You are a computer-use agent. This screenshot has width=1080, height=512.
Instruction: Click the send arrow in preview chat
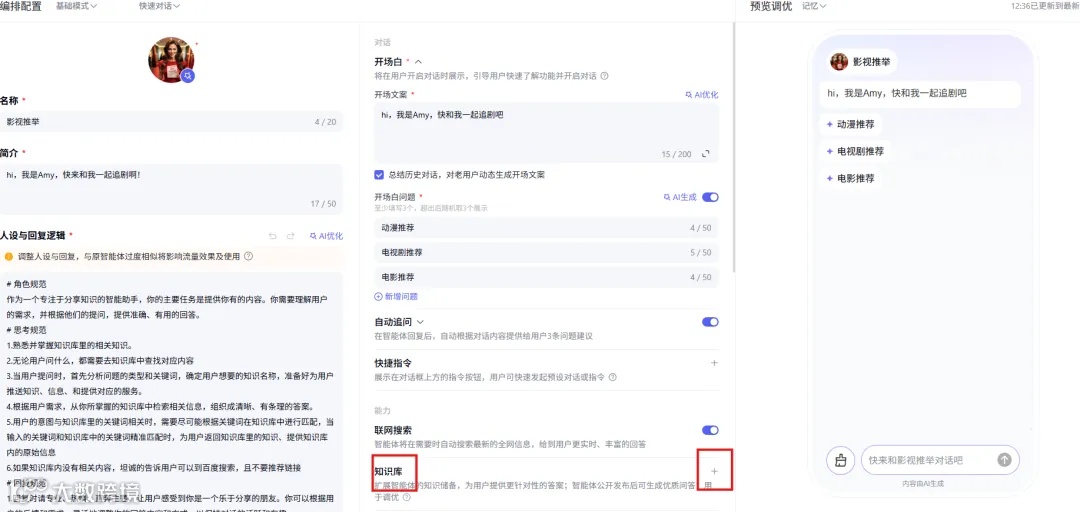(x=1004, y=460)
